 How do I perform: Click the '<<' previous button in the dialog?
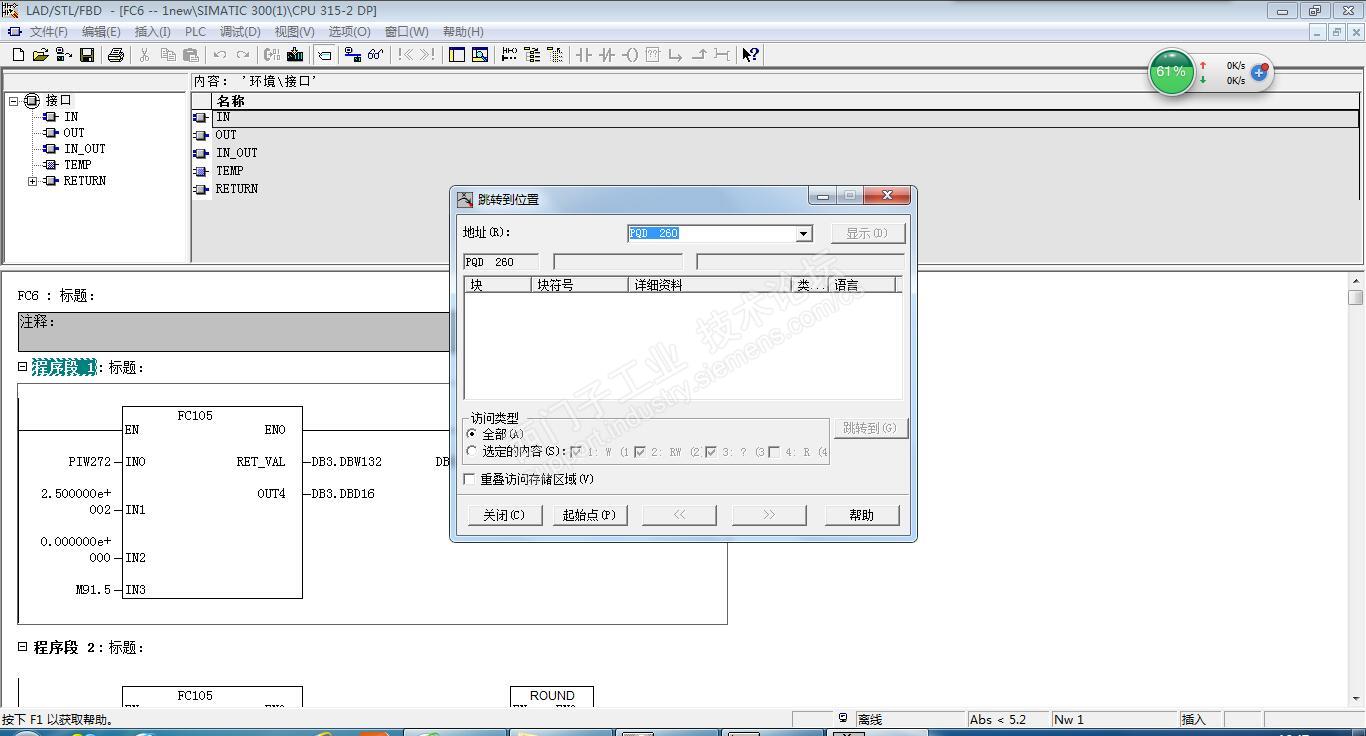click(x=679, y=515)
